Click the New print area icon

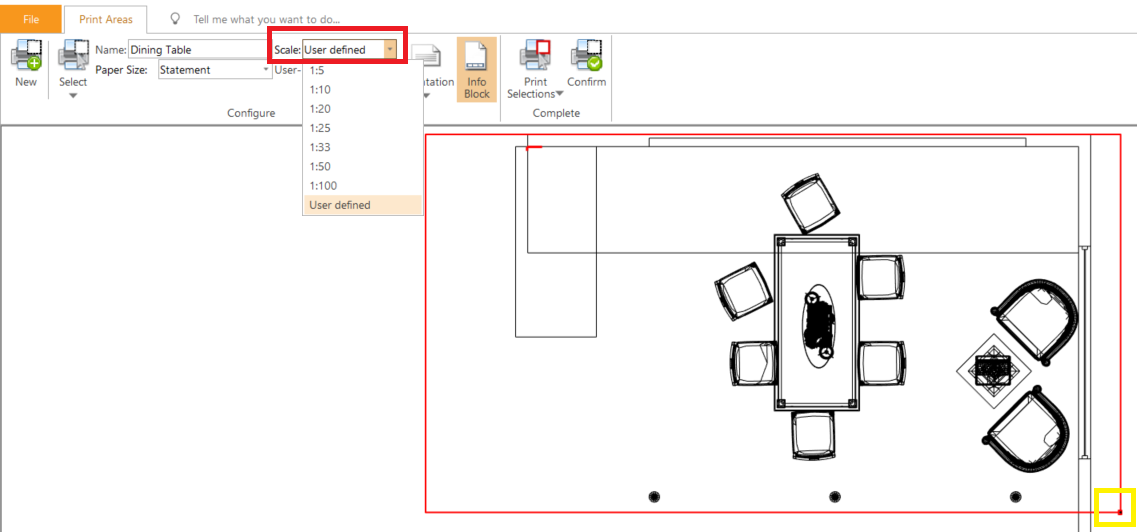tap(25, 56)
